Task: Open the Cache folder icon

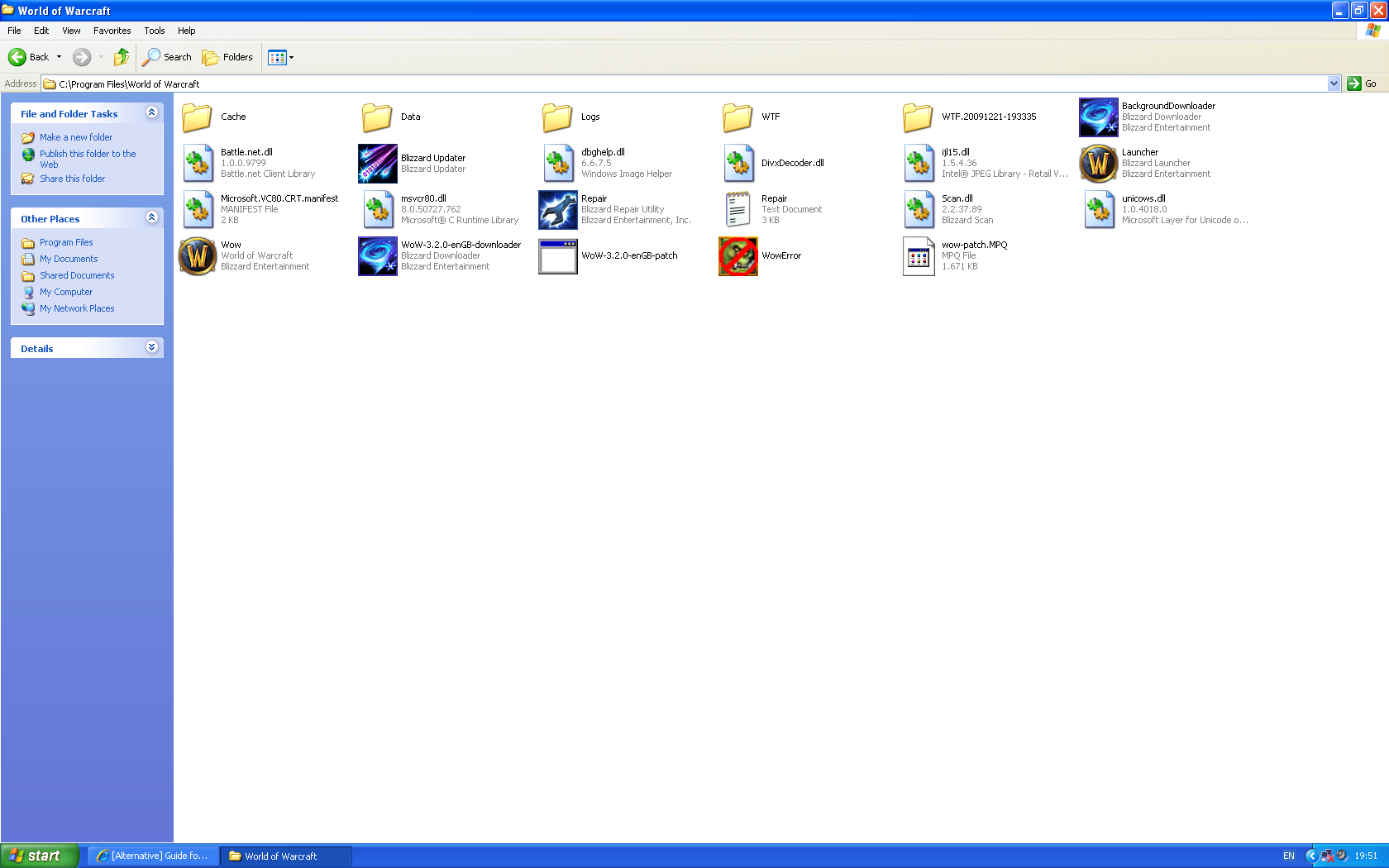Action: click(x=198, y=117)
